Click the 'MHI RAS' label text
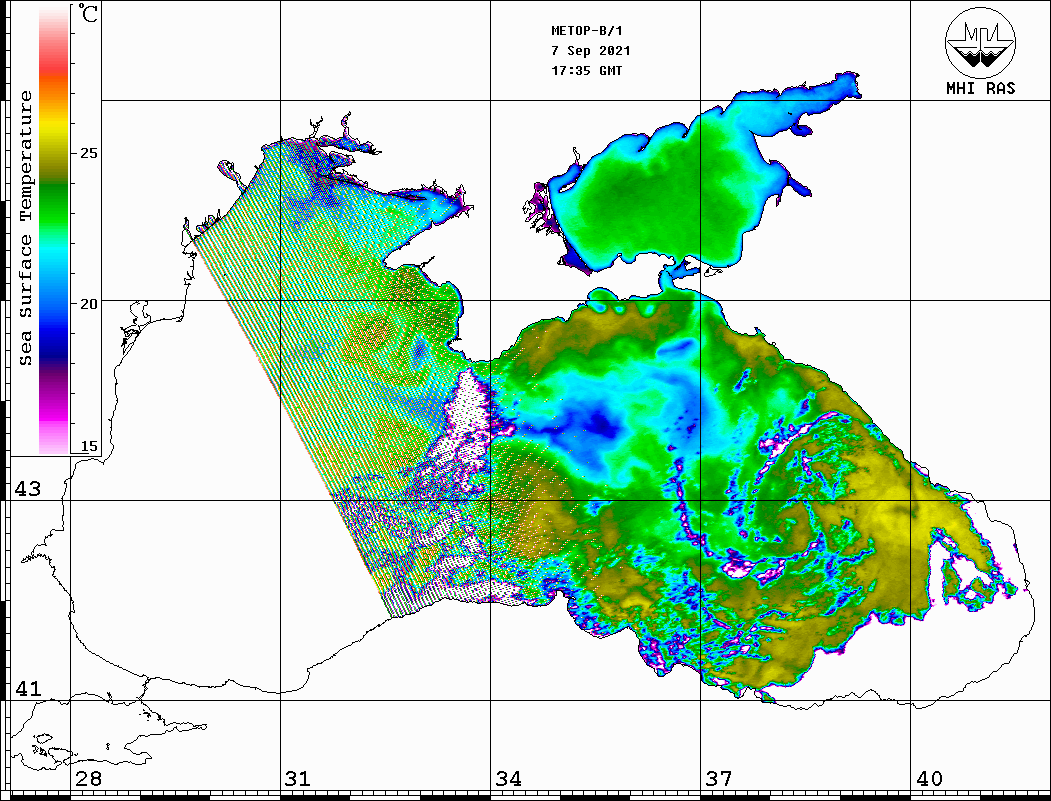This screenshot has height=801, width=1051. 980,88
